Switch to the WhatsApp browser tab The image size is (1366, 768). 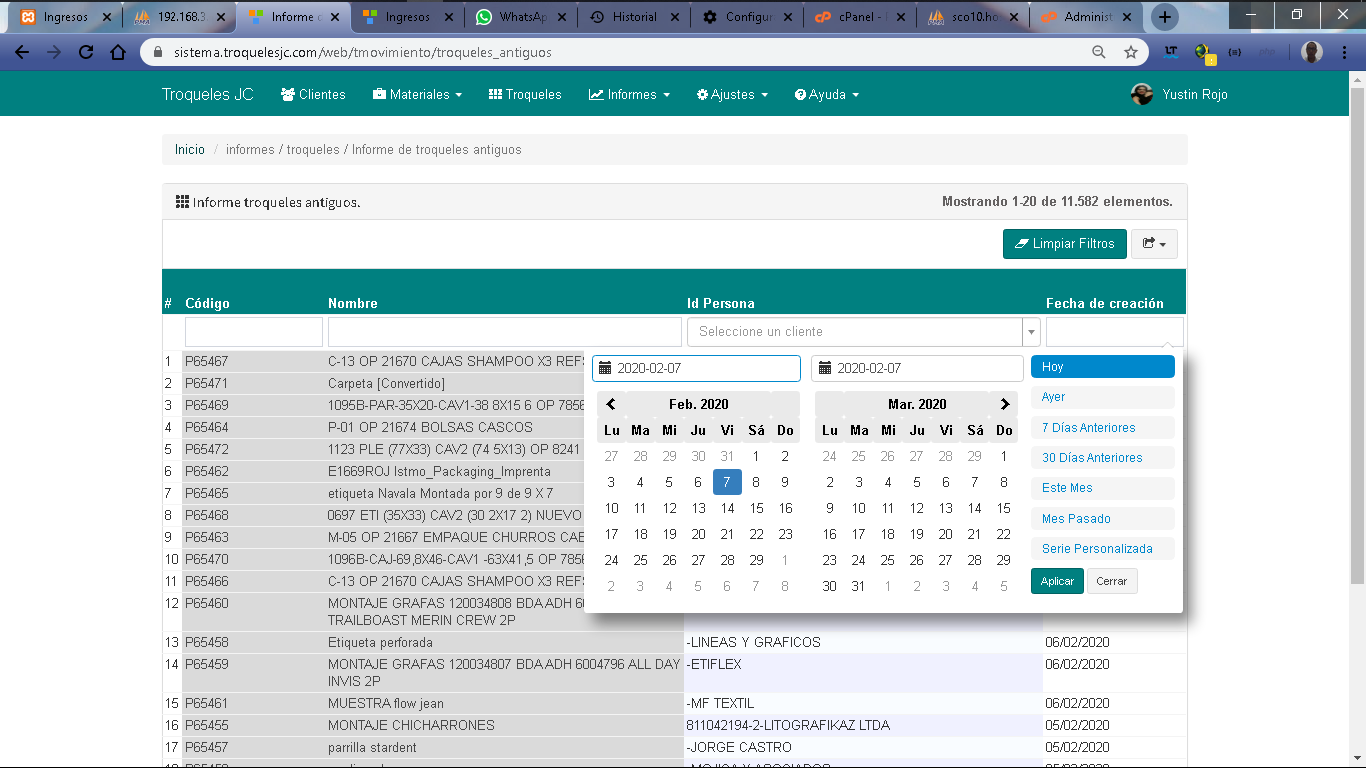[521, 17]
